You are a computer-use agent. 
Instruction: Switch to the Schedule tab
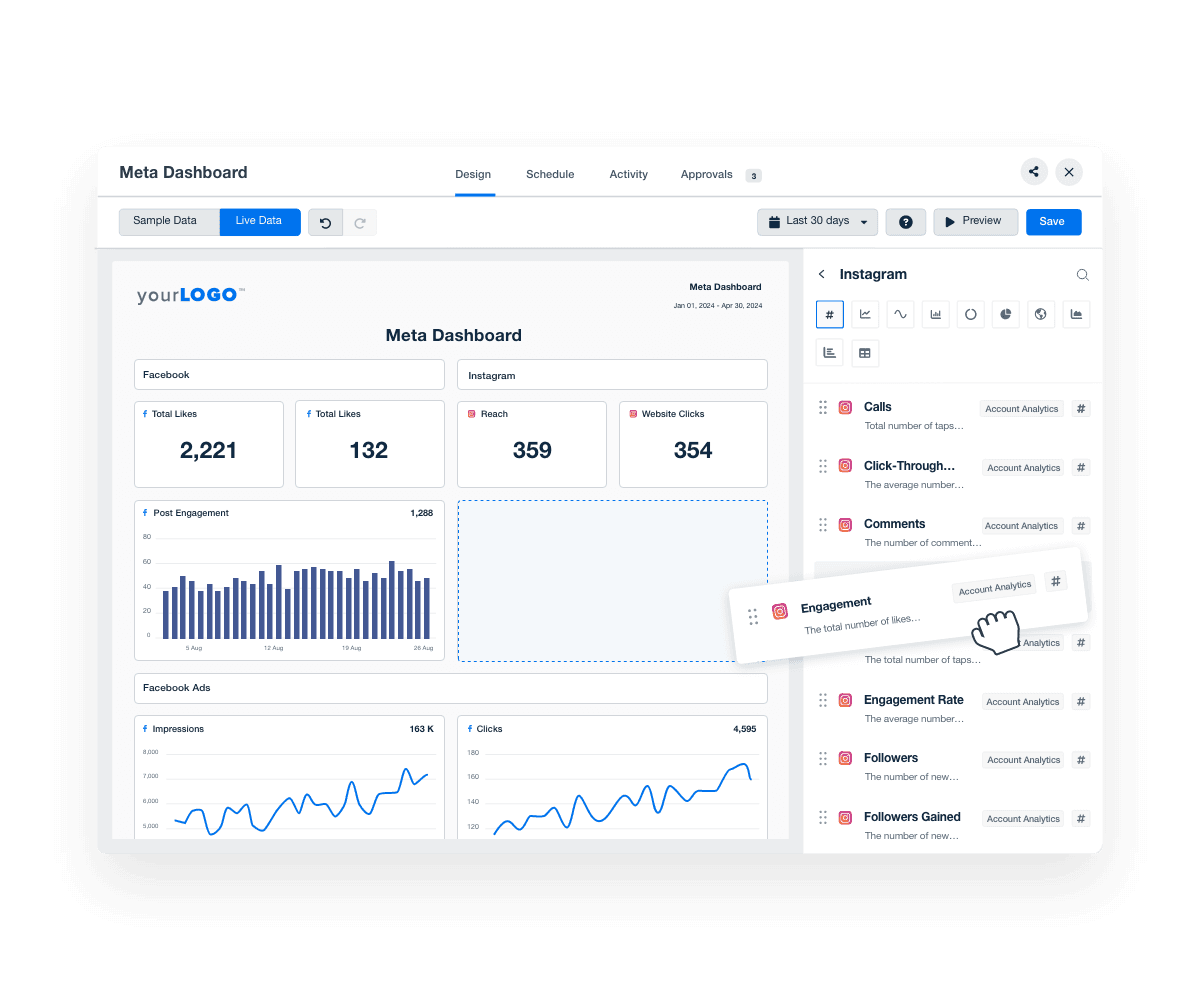tap(550, 174)
